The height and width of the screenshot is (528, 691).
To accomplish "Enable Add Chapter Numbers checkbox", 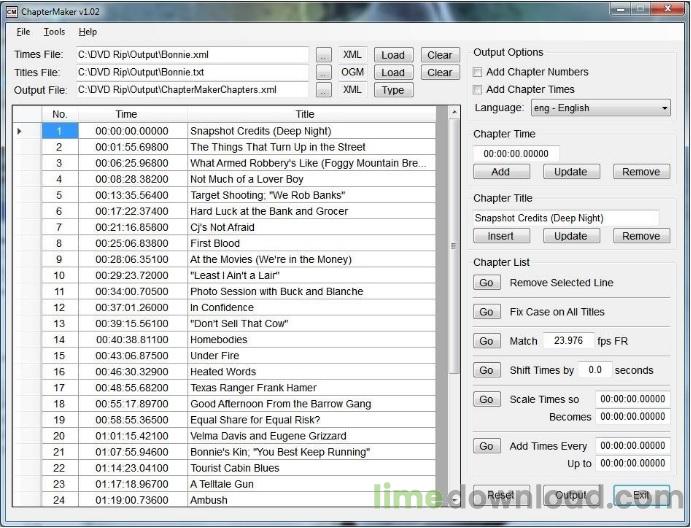I will (477, 72).
